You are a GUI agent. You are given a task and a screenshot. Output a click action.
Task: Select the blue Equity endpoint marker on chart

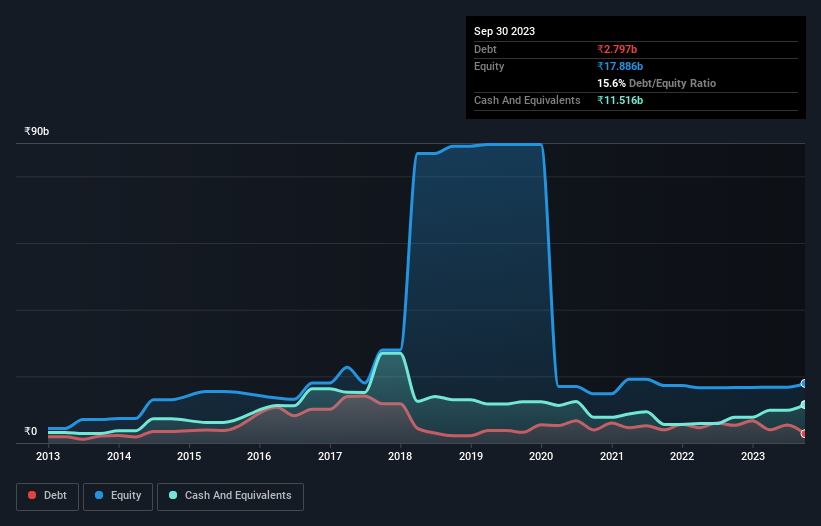click(804, 384)
